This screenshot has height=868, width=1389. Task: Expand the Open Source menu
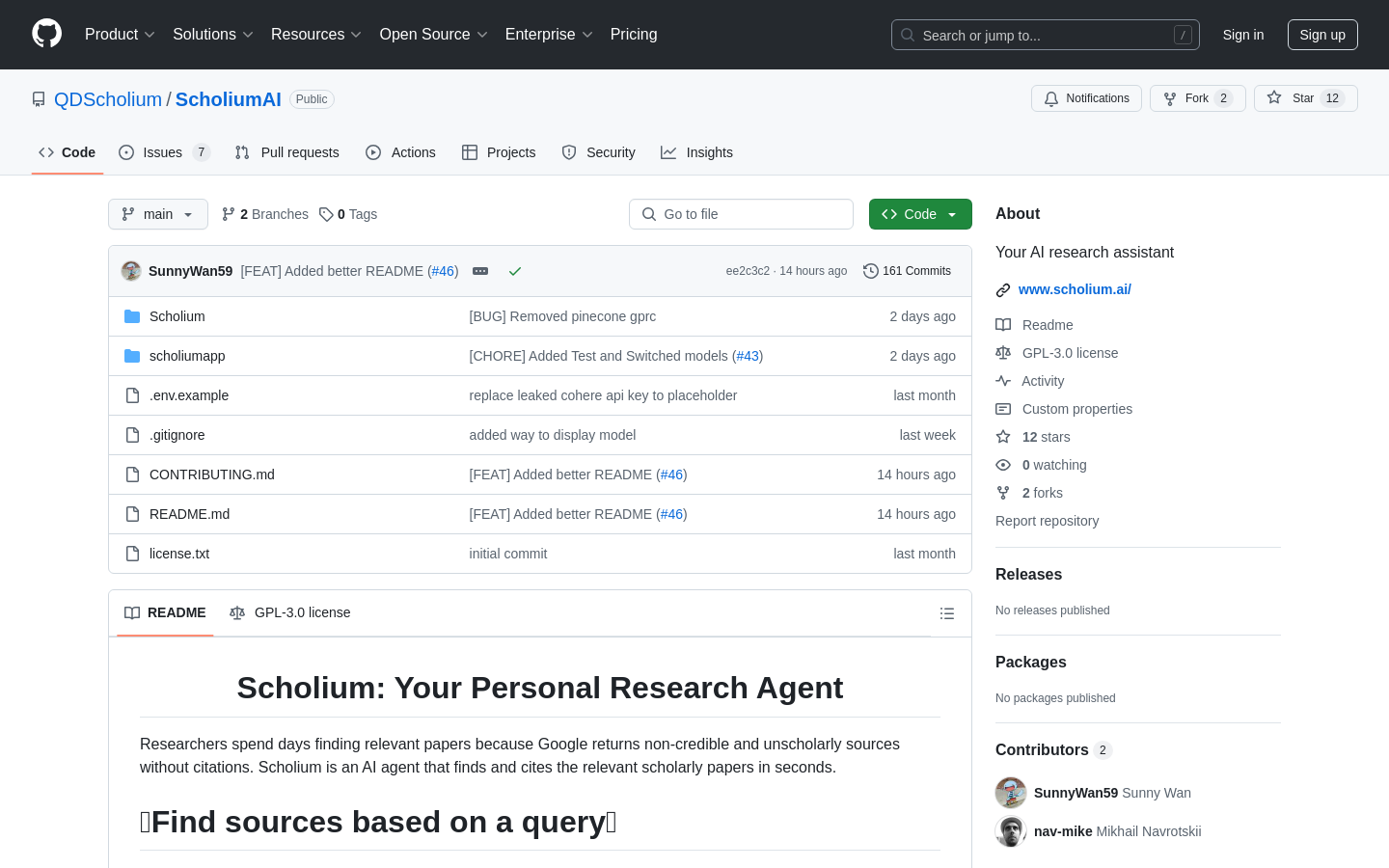(x=434, y=35)
